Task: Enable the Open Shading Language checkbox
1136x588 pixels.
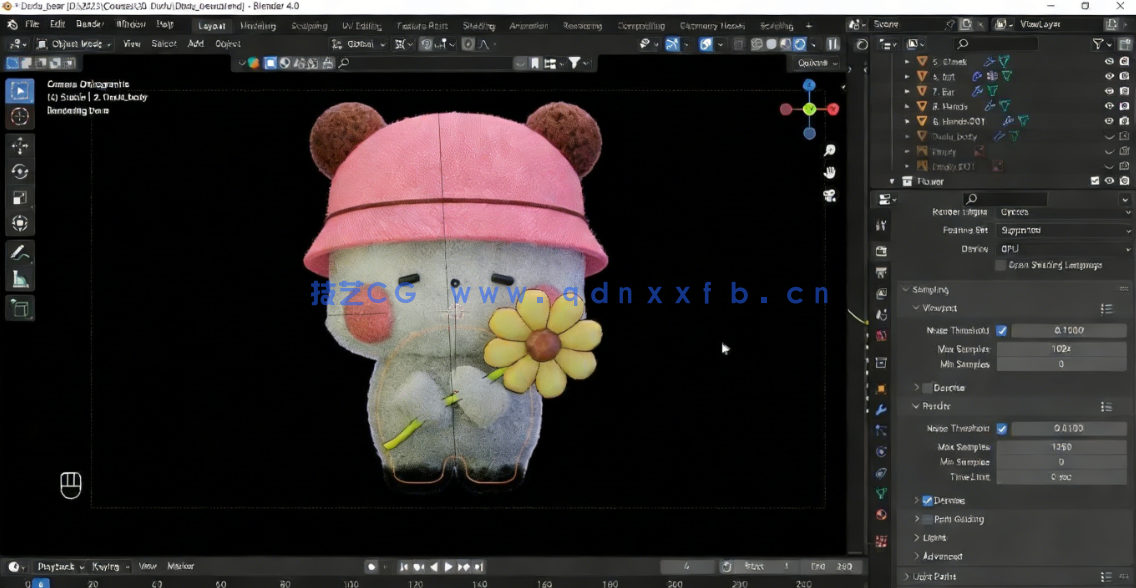Action: point(999,264)
